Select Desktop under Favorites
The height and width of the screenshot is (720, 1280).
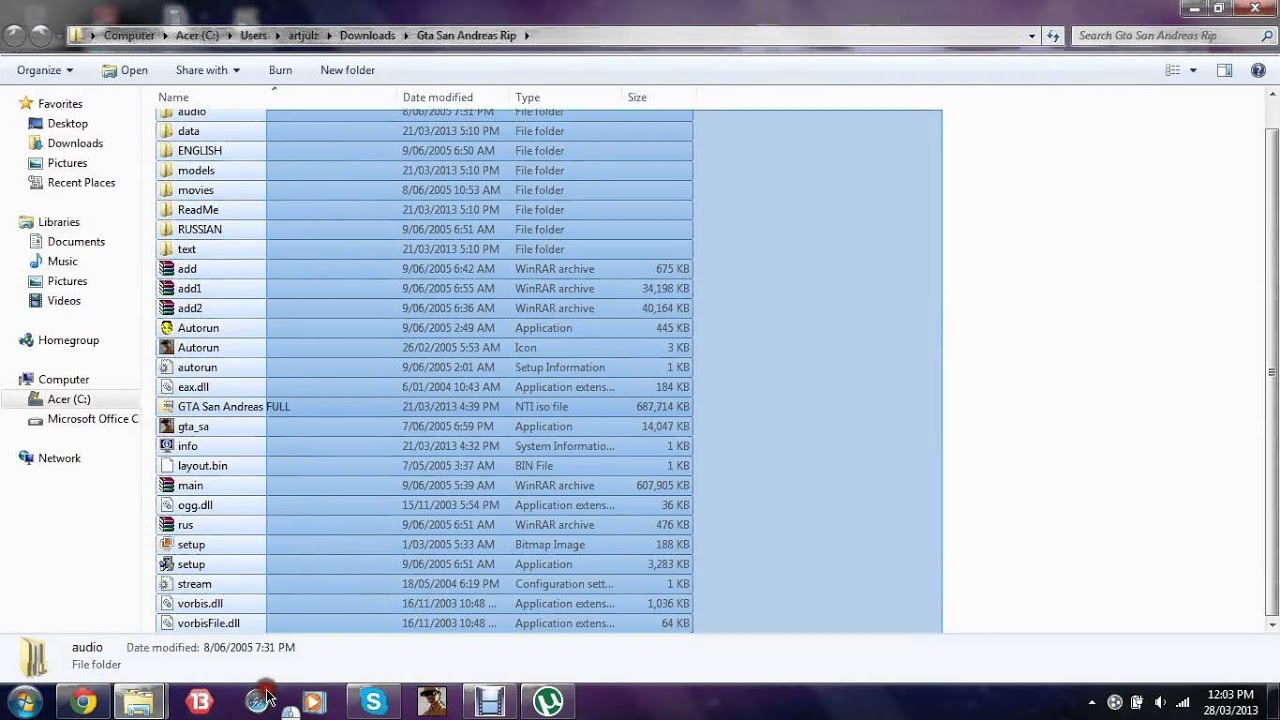click(x=68, y=124)
